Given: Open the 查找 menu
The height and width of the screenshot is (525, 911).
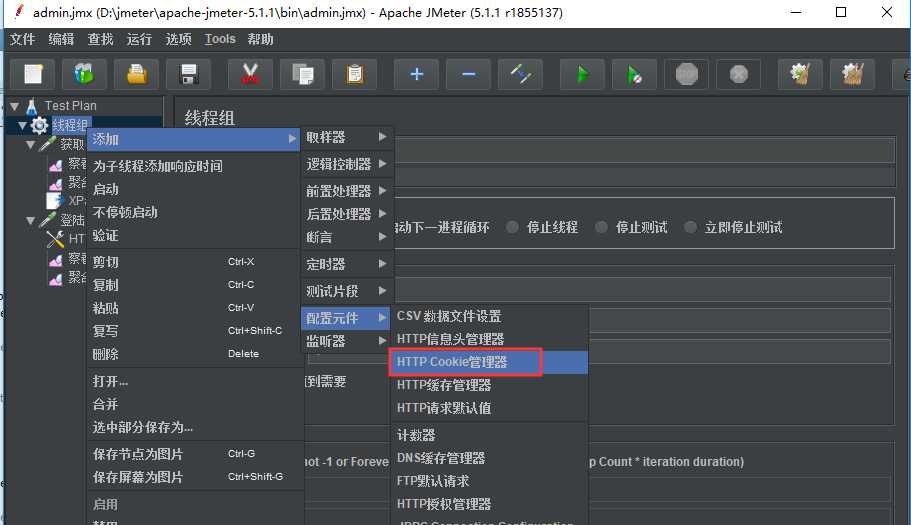Looking at the screenshot, I should 101,39.
